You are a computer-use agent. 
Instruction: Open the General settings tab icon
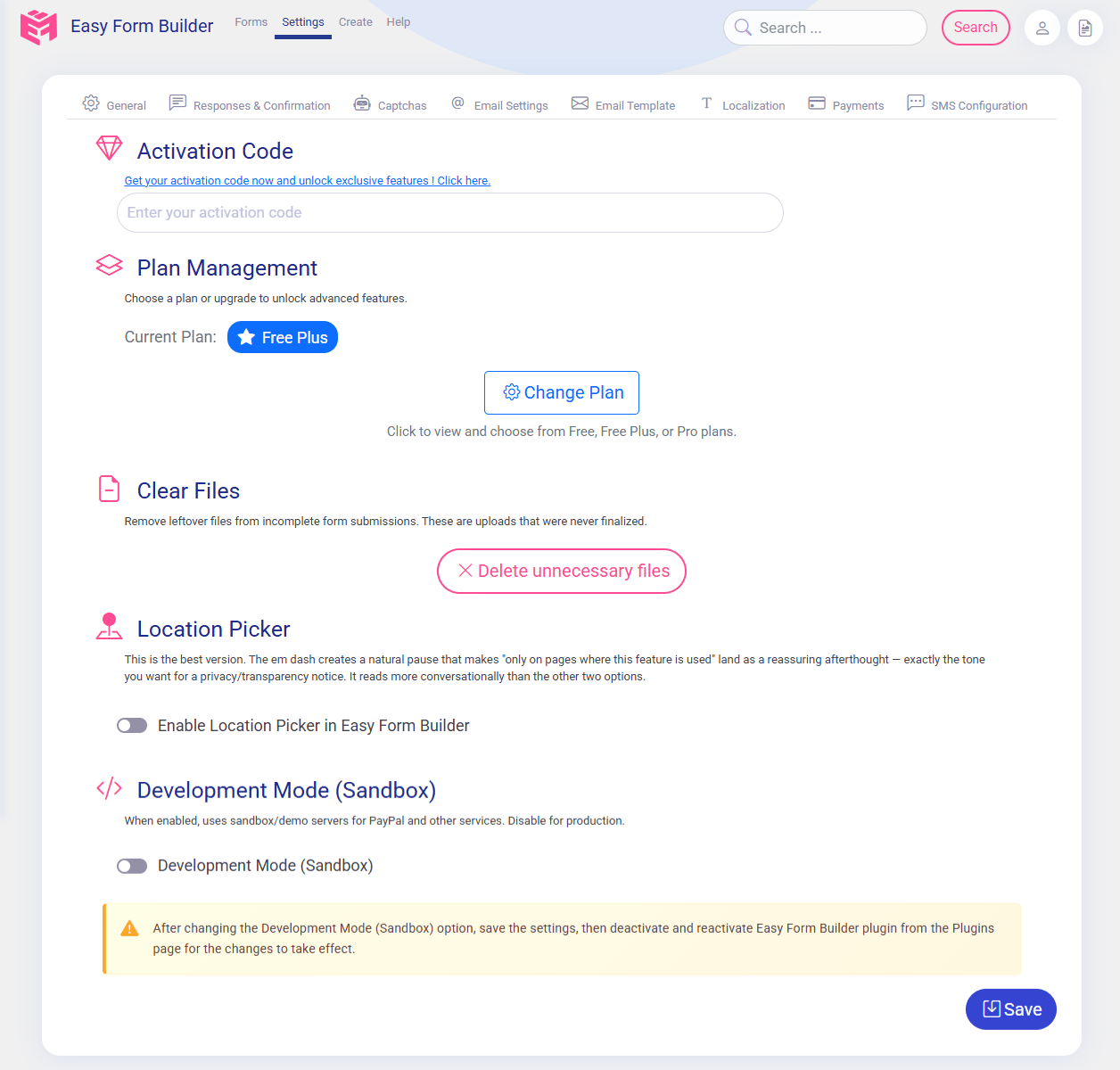(90, 103)
